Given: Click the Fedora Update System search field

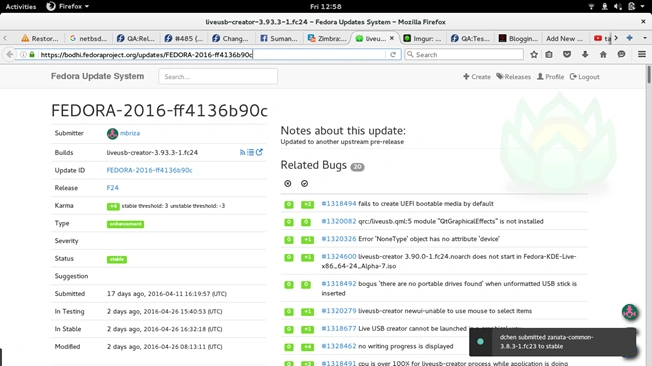Looking at the screenshot, I should 218,77.
